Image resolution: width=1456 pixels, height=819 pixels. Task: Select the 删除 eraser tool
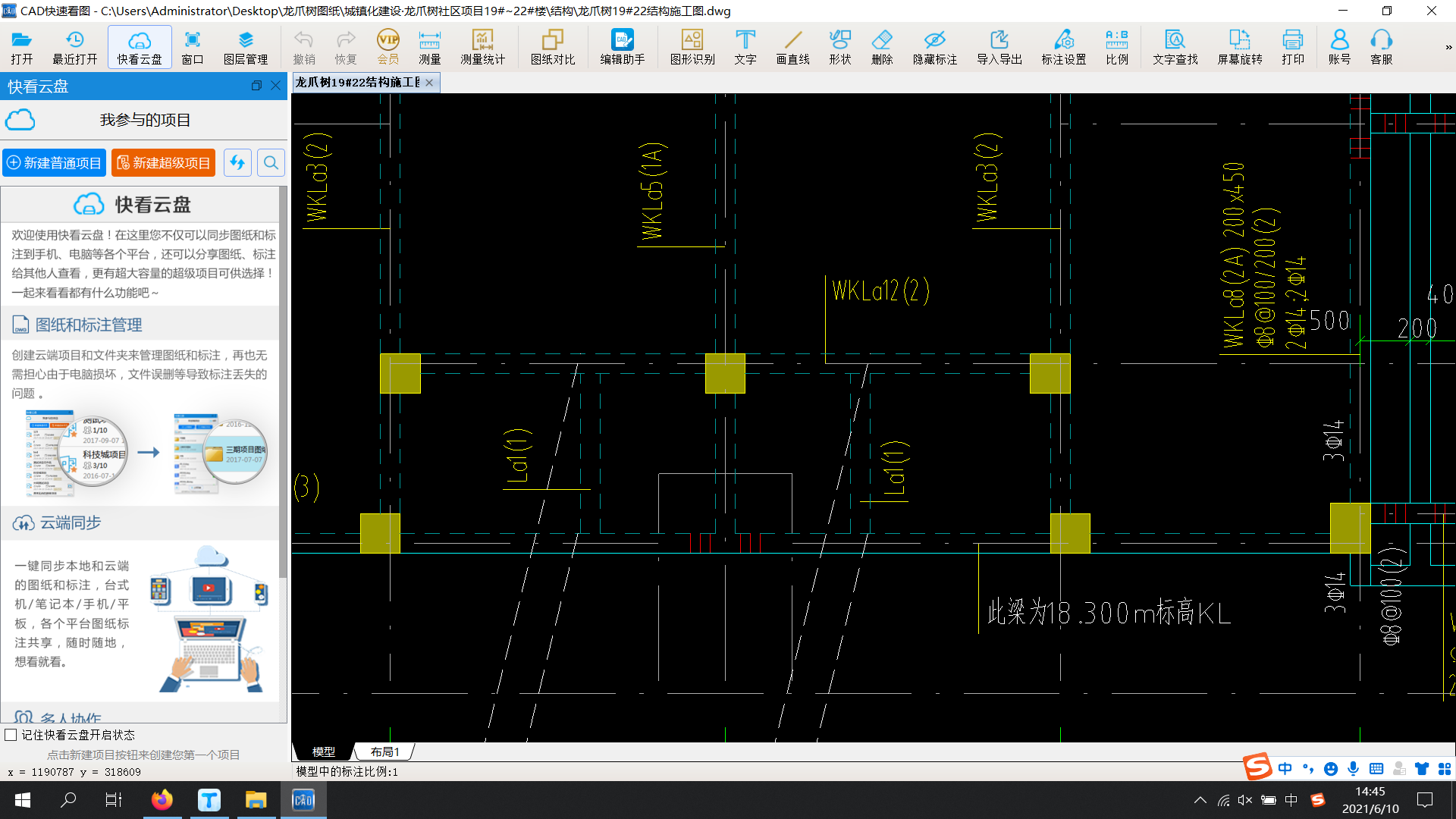coord(882,48)
